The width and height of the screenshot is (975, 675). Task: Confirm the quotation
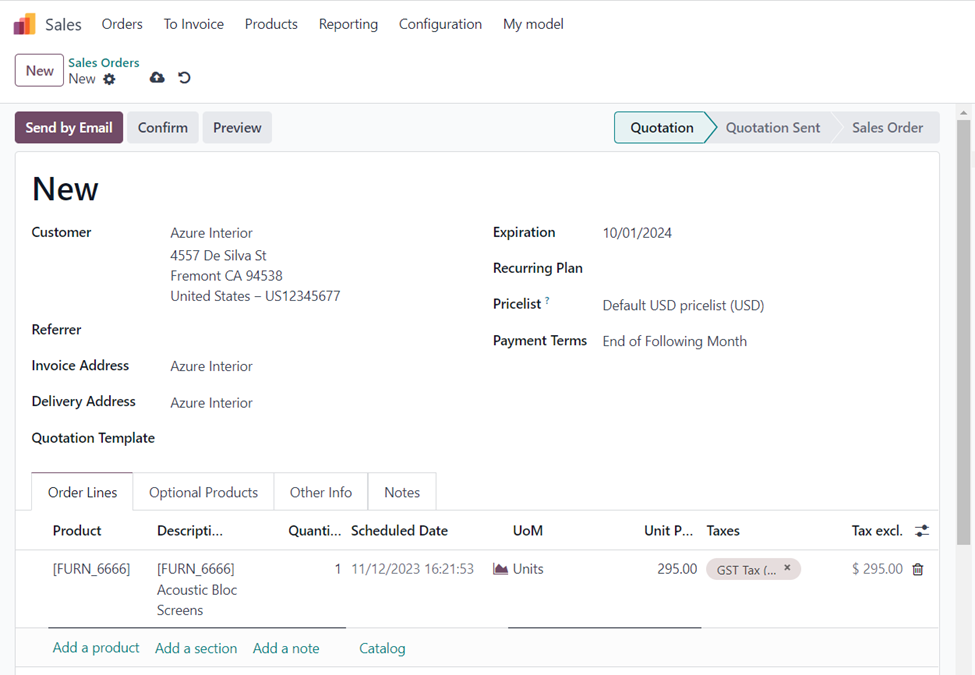click(163, 128)
